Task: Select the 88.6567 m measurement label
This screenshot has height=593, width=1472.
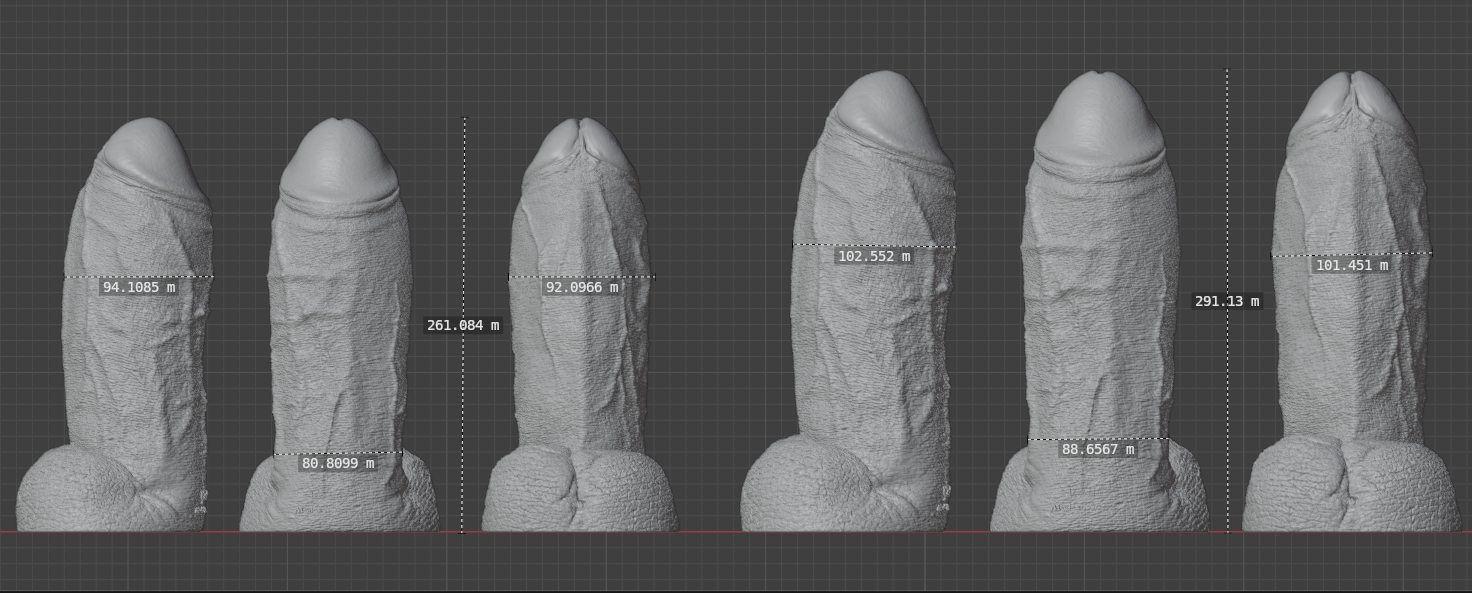Action: click(x=1098, y=449)
